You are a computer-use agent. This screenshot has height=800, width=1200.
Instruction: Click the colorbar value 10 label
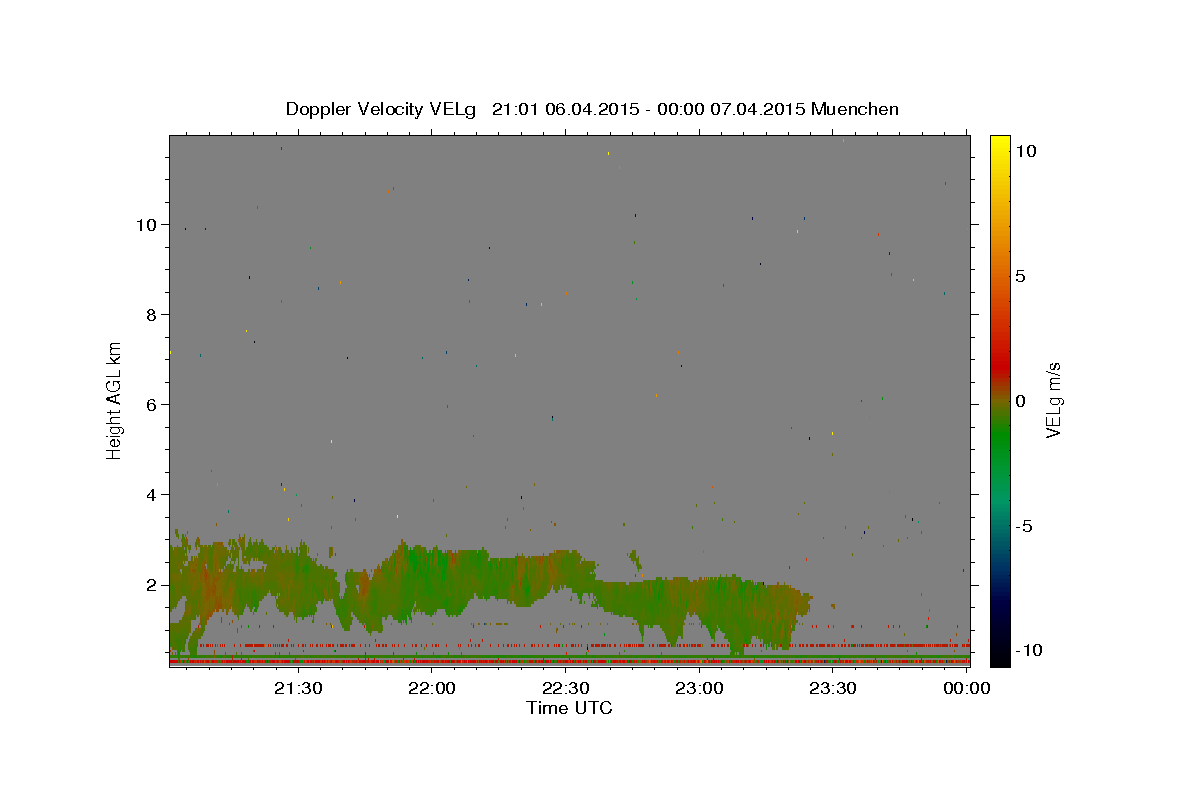pyautogui.click(x=1026, y=150)
